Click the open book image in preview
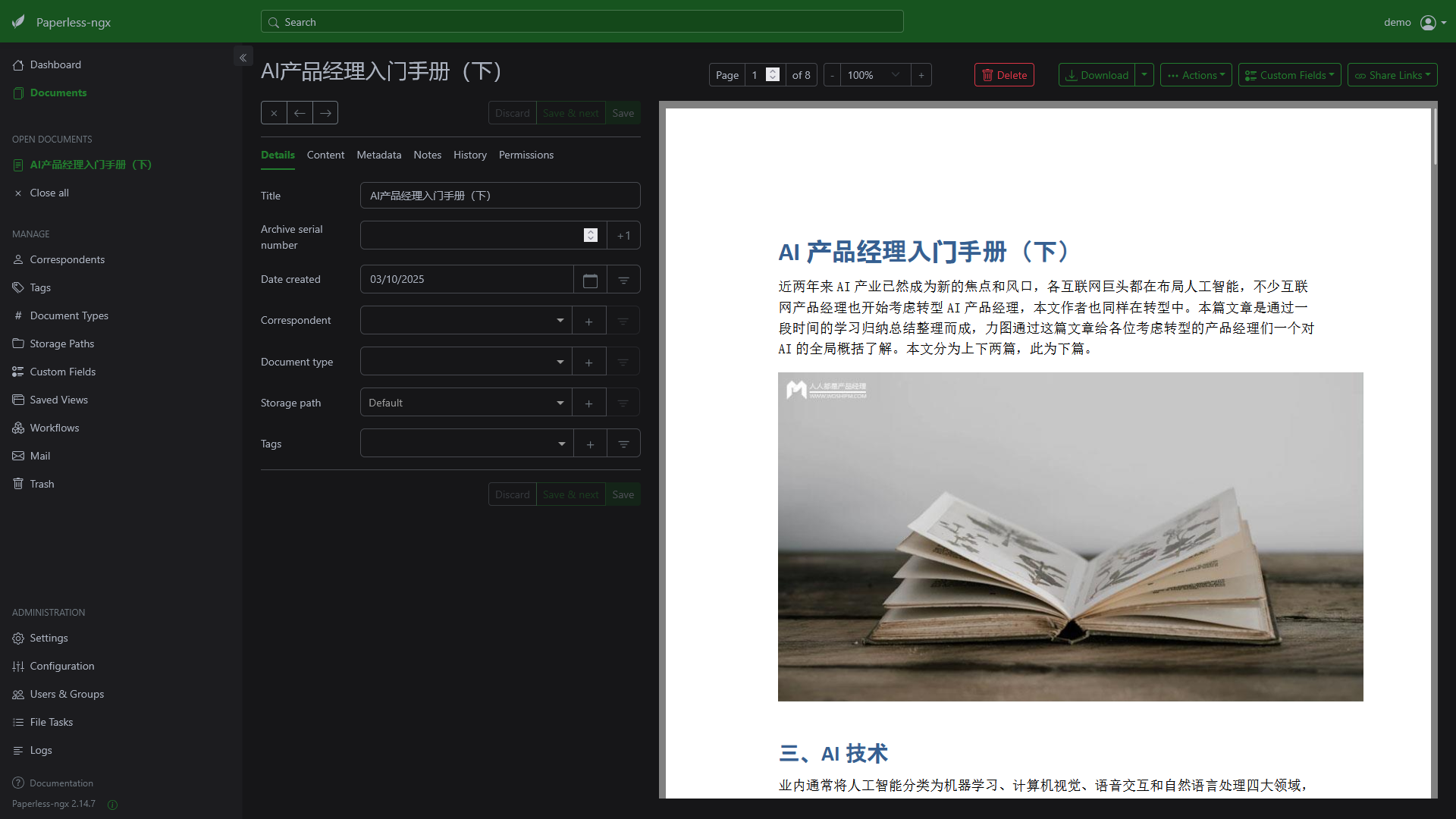This screenshot has height=819, width=1456. coord(1070,536)
